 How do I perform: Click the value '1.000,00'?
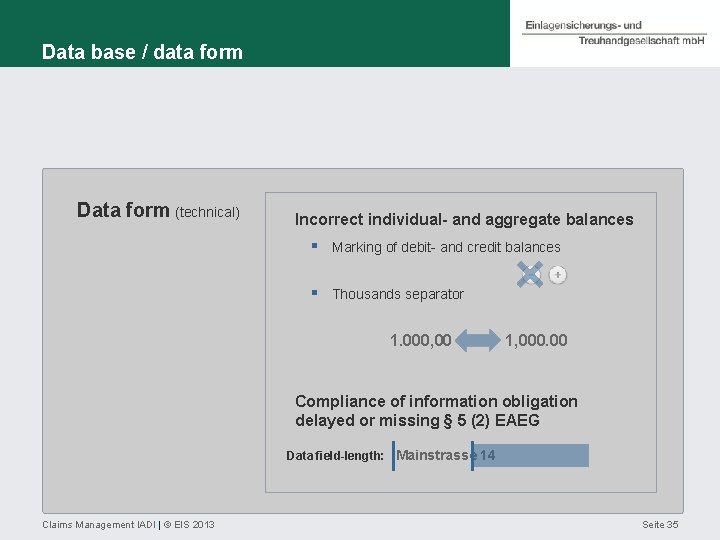pos(421,340)
